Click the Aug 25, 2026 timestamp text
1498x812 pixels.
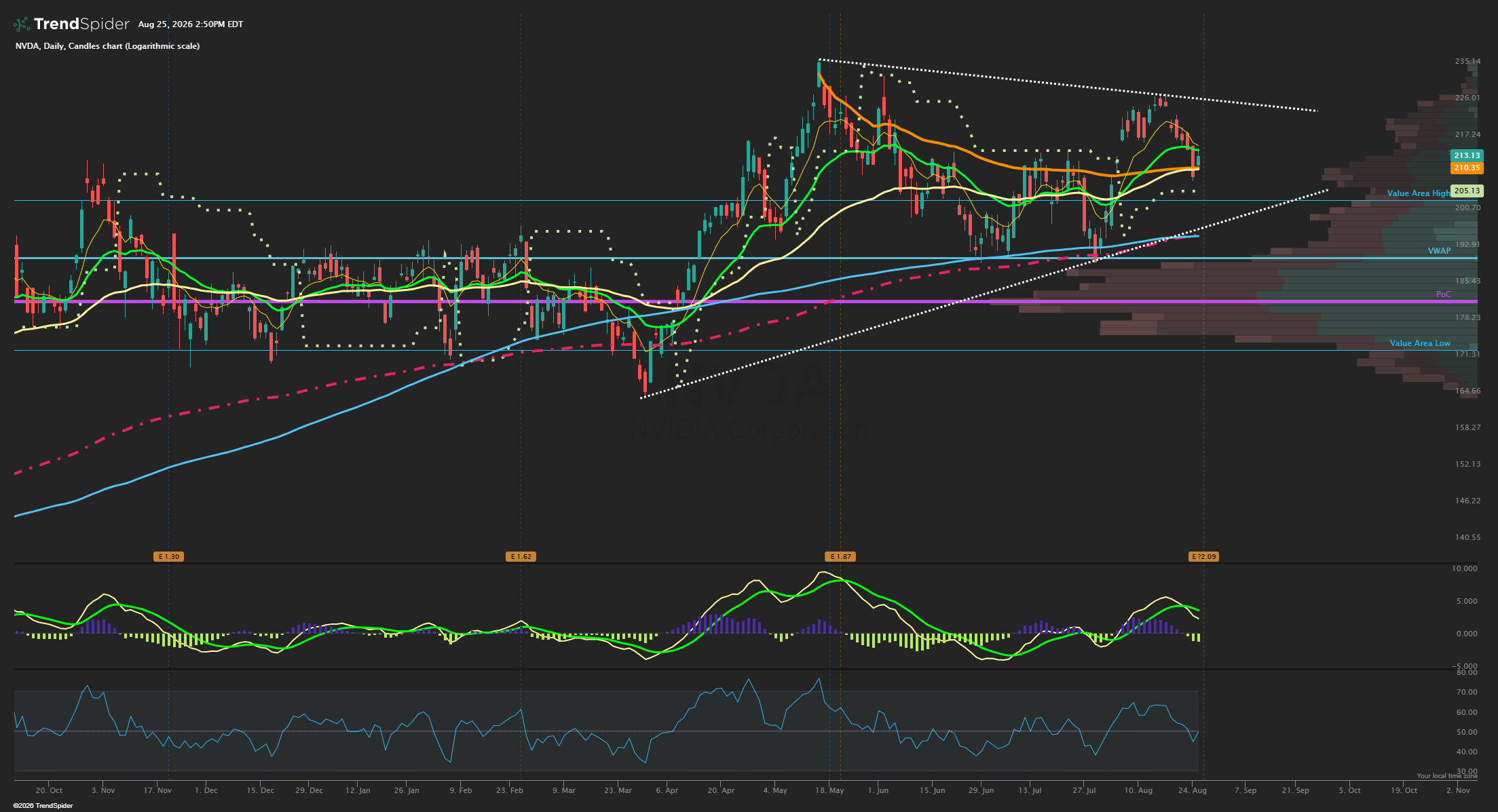pyautogui.click(x=191, y=24)
